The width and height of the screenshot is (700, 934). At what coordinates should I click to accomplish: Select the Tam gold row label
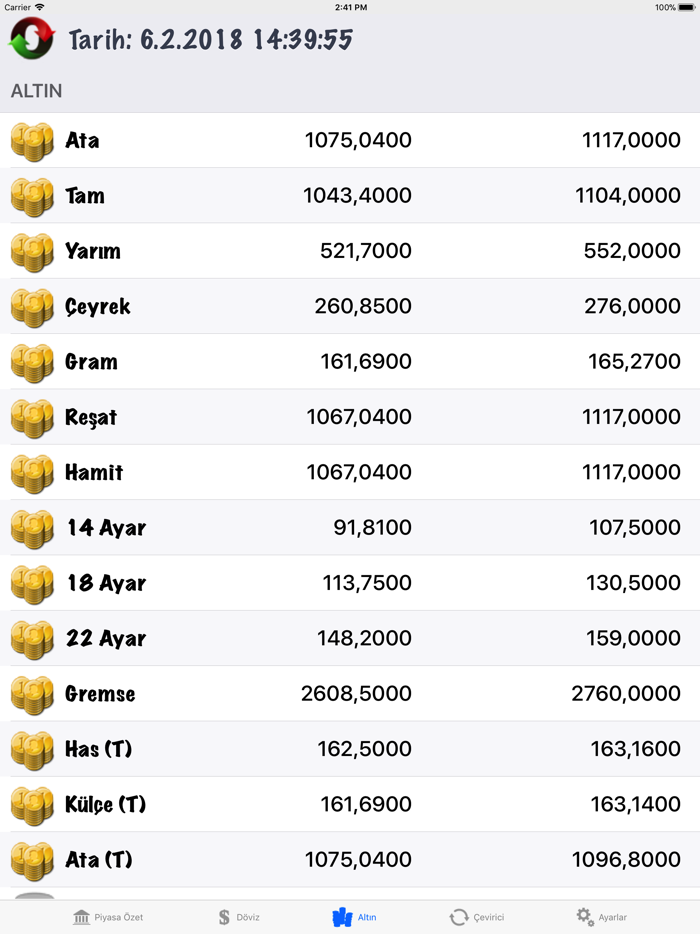85,196
